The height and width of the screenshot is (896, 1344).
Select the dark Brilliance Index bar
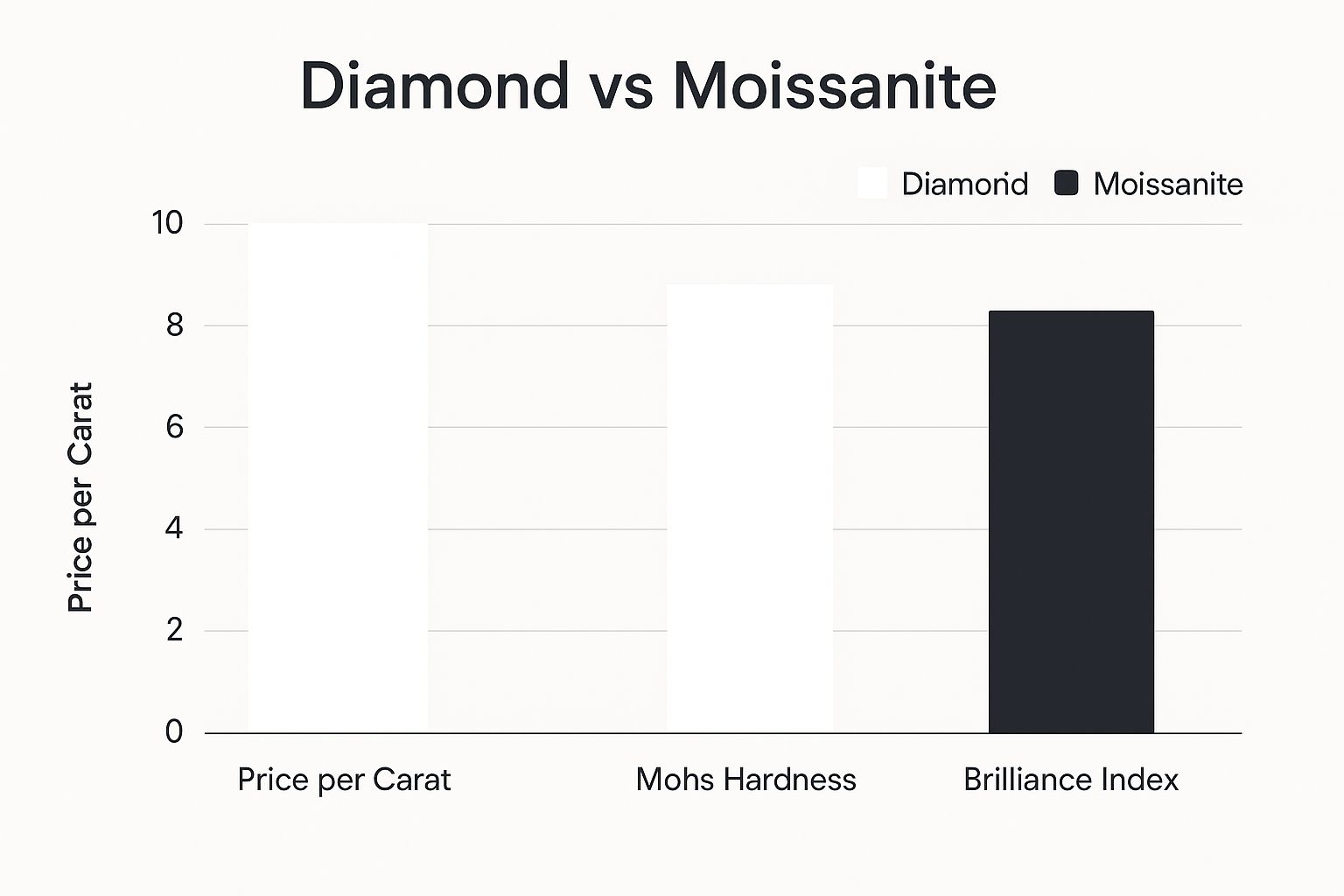pos(1071,521)
